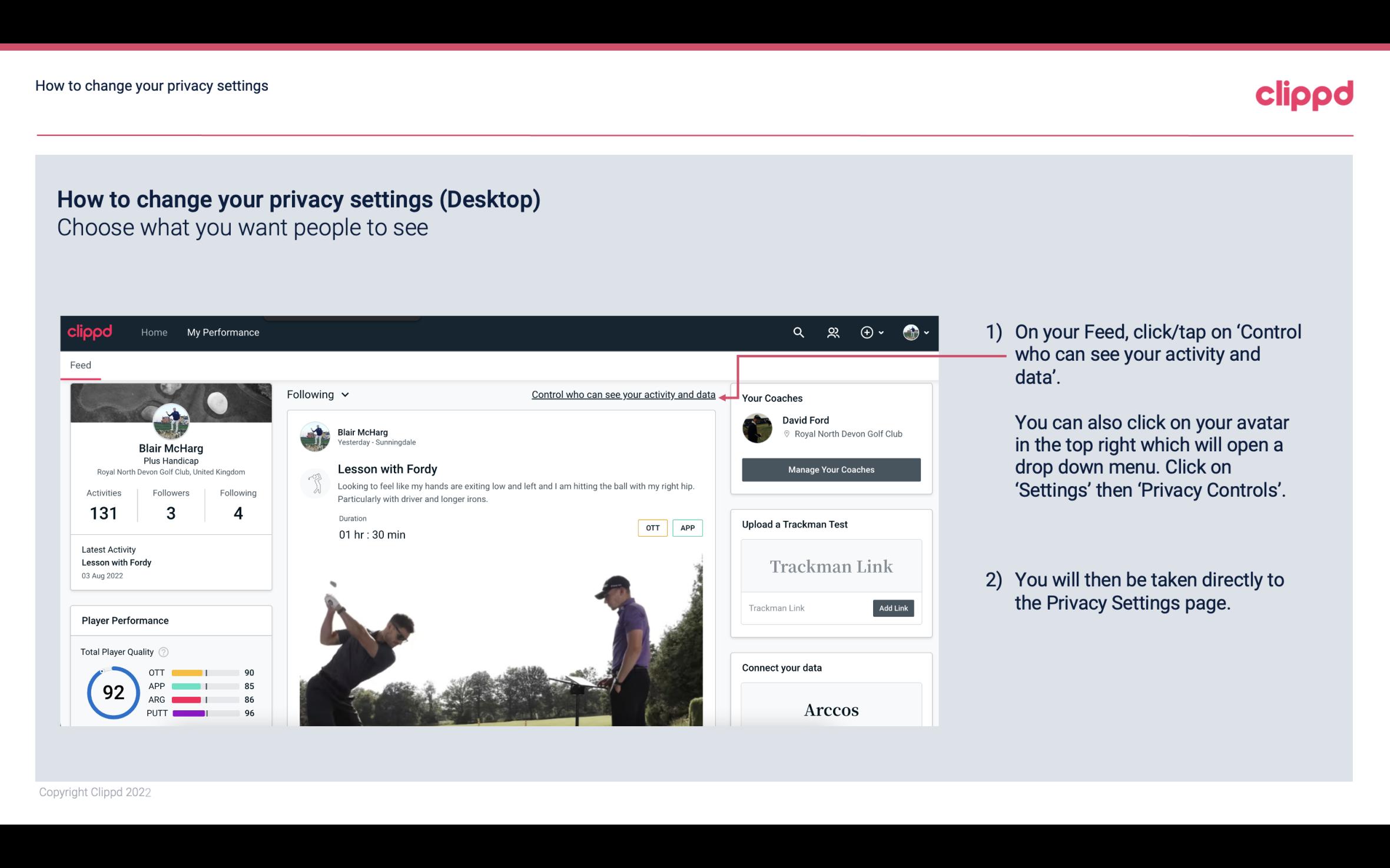Expand the Following dropdown on feed

tap(316, 394)
